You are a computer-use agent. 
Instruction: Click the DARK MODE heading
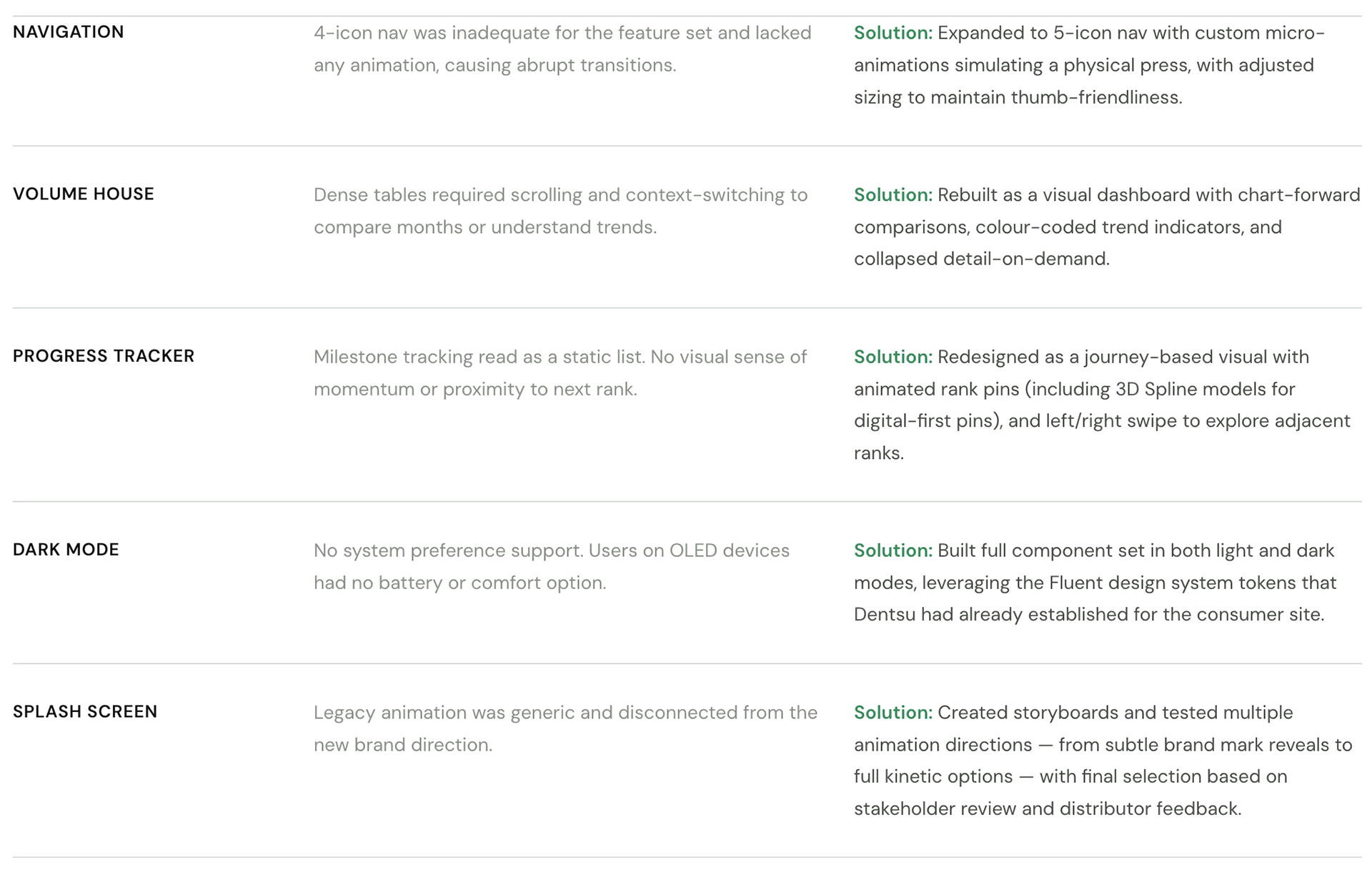tap(66, 550)
